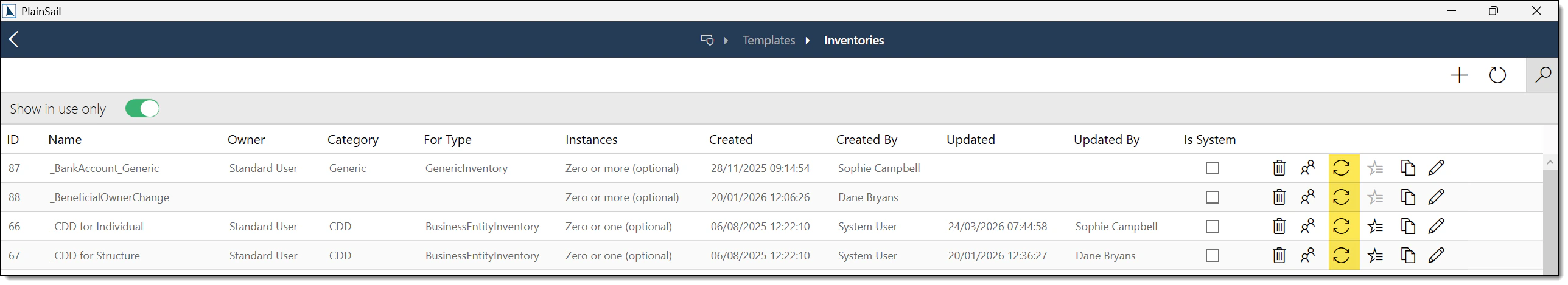Open users icon for _CDD for Structure
1568x285 pixels.
click(x=1307, y=255)
